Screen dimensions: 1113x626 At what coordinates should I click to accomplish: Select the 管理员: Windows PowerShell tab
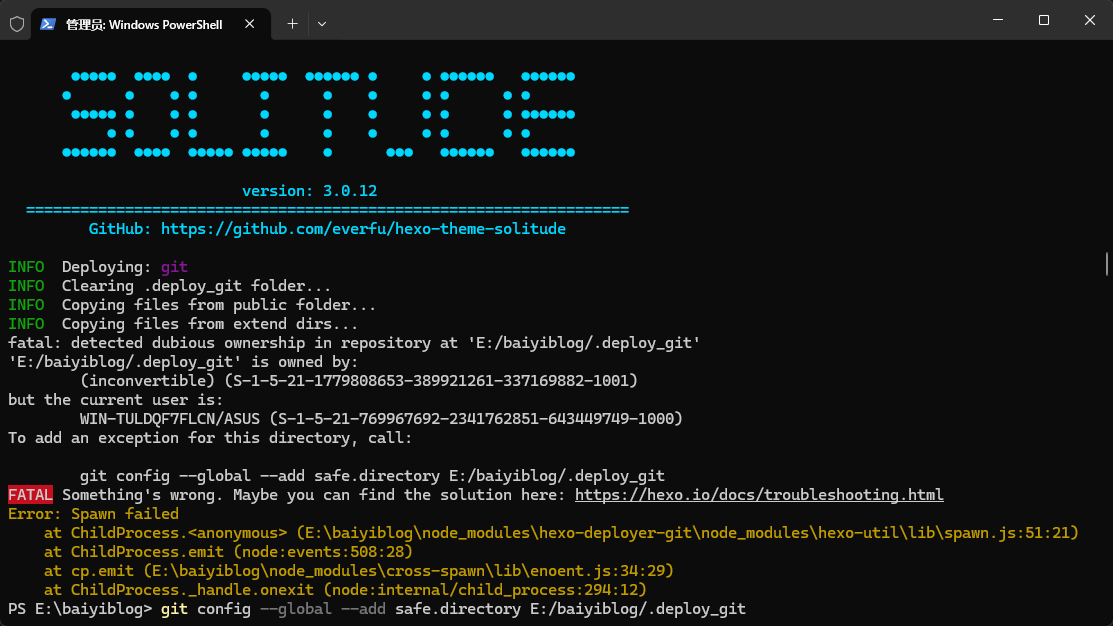click(x=144, y=24)
